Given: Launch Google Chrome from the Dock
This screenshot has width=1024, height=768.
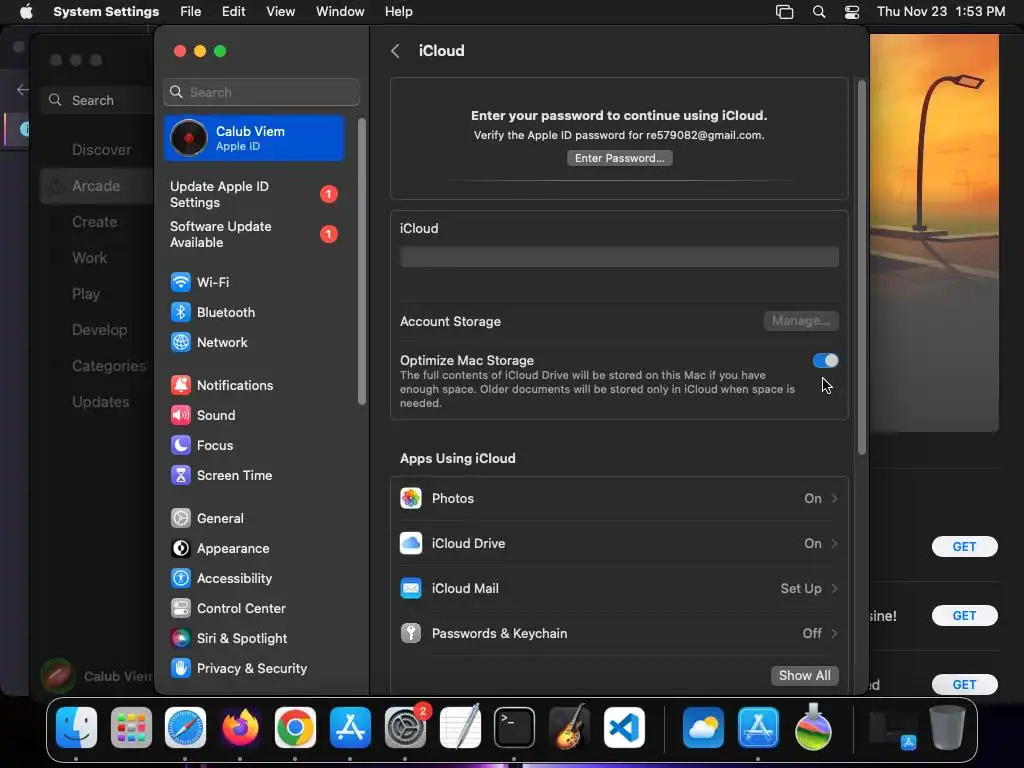Looking at the screenshot, I should click(x=295, y=728).
